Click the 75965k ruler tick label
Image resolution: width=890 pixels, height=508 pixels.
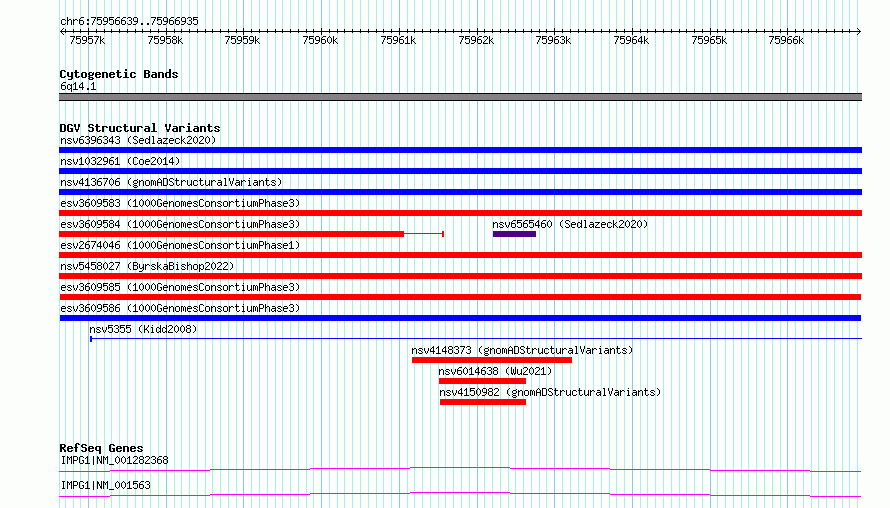click(709, 40)
